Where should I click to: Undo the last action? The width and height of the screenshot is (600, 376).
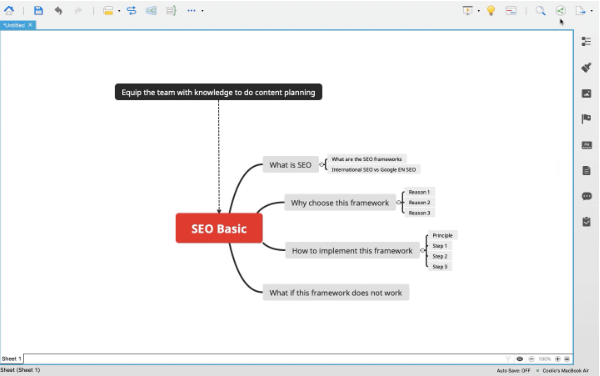(58, 10)
